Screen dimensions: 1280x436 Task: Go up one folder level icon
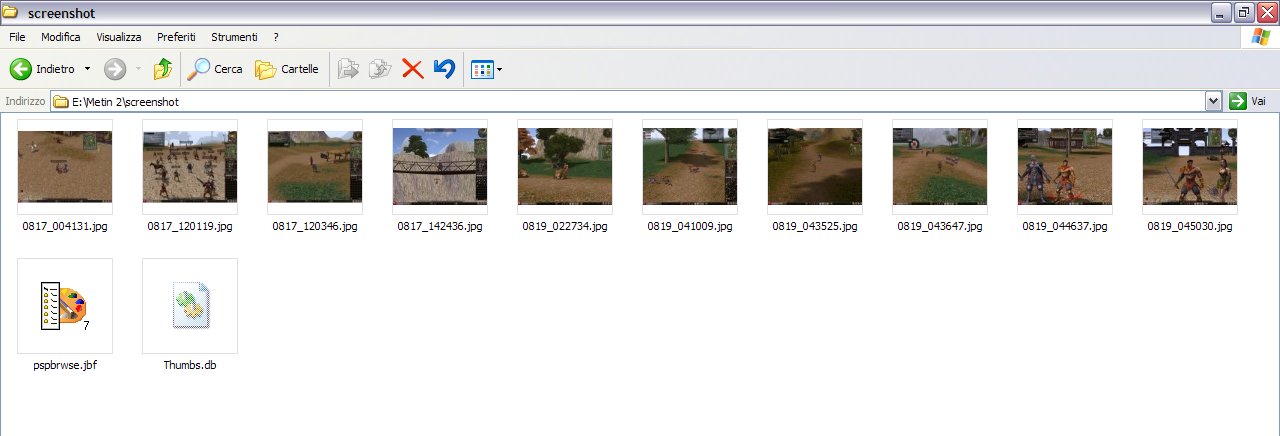click(162, 69)
